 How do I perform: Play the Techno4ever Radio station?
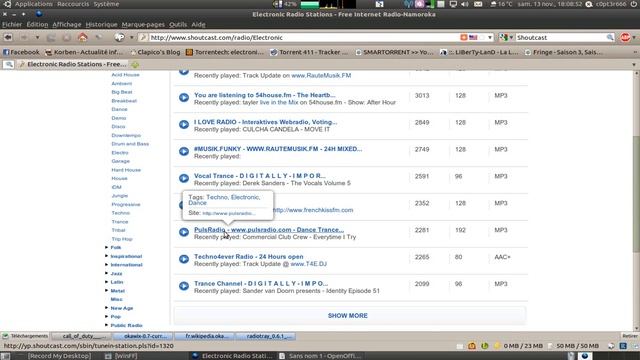[184, 259]
